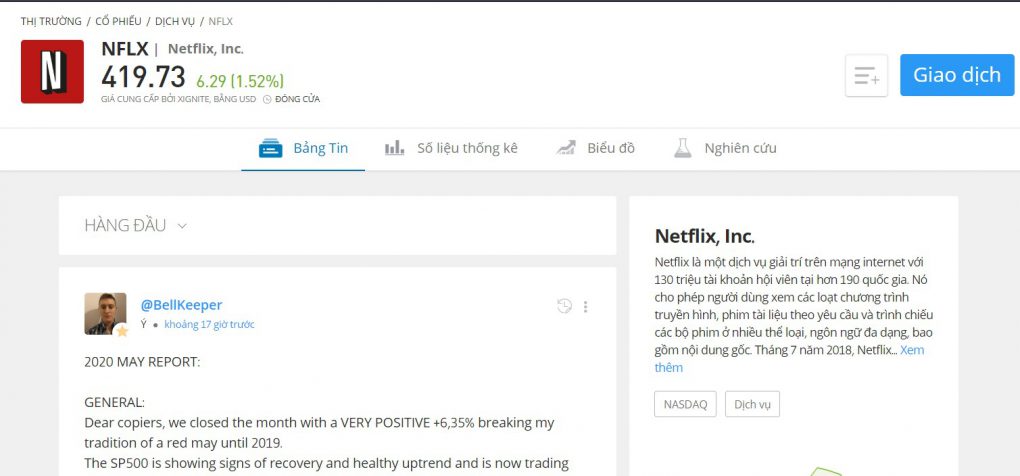Open the Số liệu thống kê tab
The height and width of the screenshot is (476, 1020).
(x=451, y=148)
